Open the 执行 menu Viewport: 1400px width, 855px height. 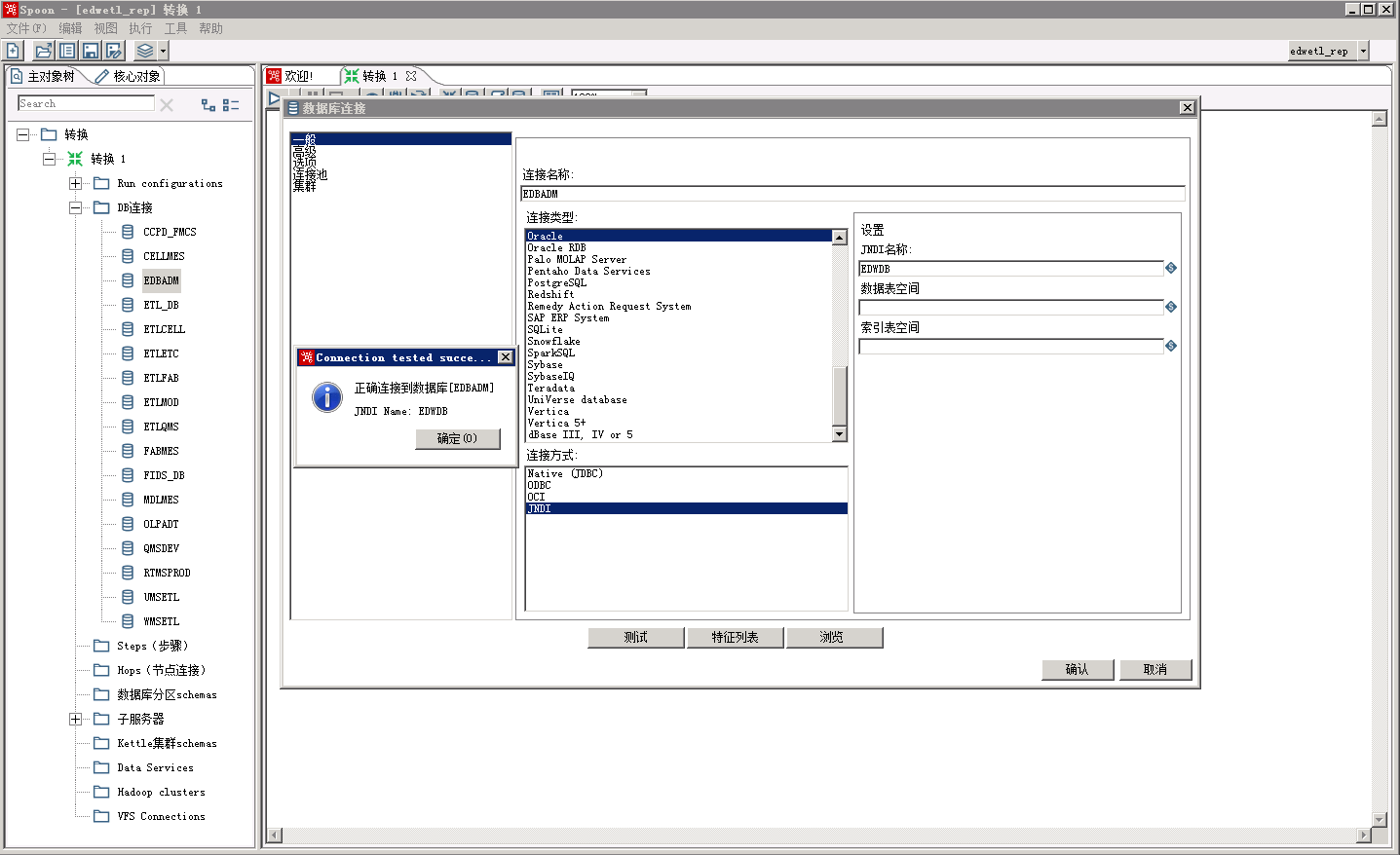point(139,28)
